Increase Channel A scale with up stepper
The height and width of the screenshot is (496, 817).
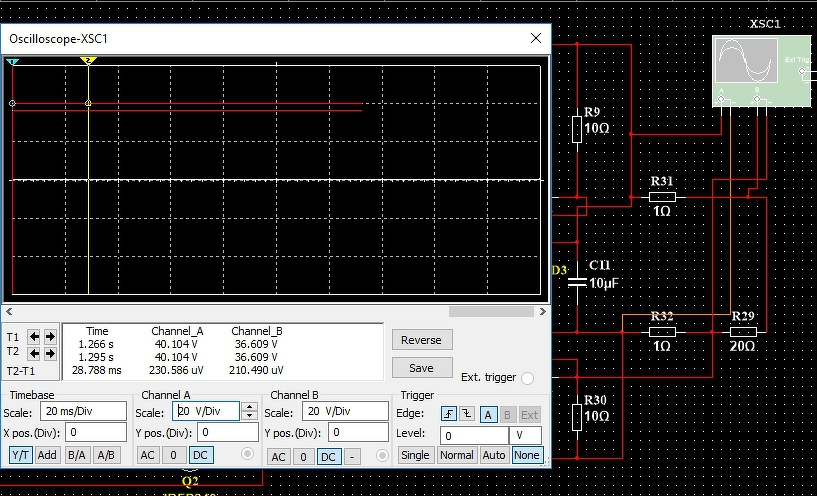pos(250,406)
